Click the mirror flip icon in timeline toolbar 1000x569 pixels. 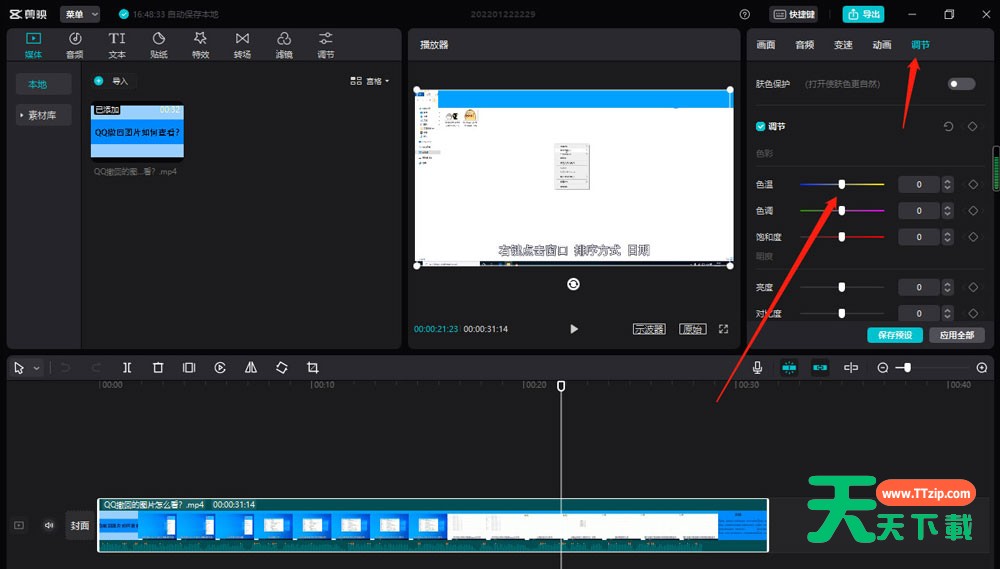click(251, 368)
